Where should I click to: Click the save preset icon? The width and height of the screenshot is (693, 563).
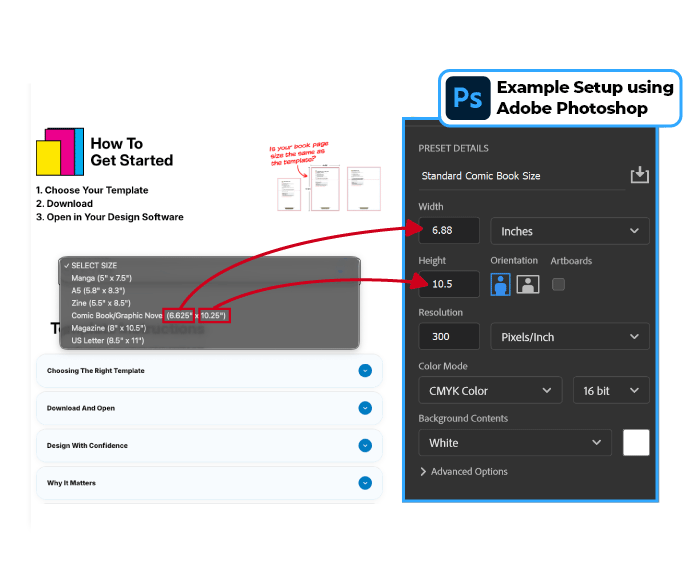[x=639, y=176]
